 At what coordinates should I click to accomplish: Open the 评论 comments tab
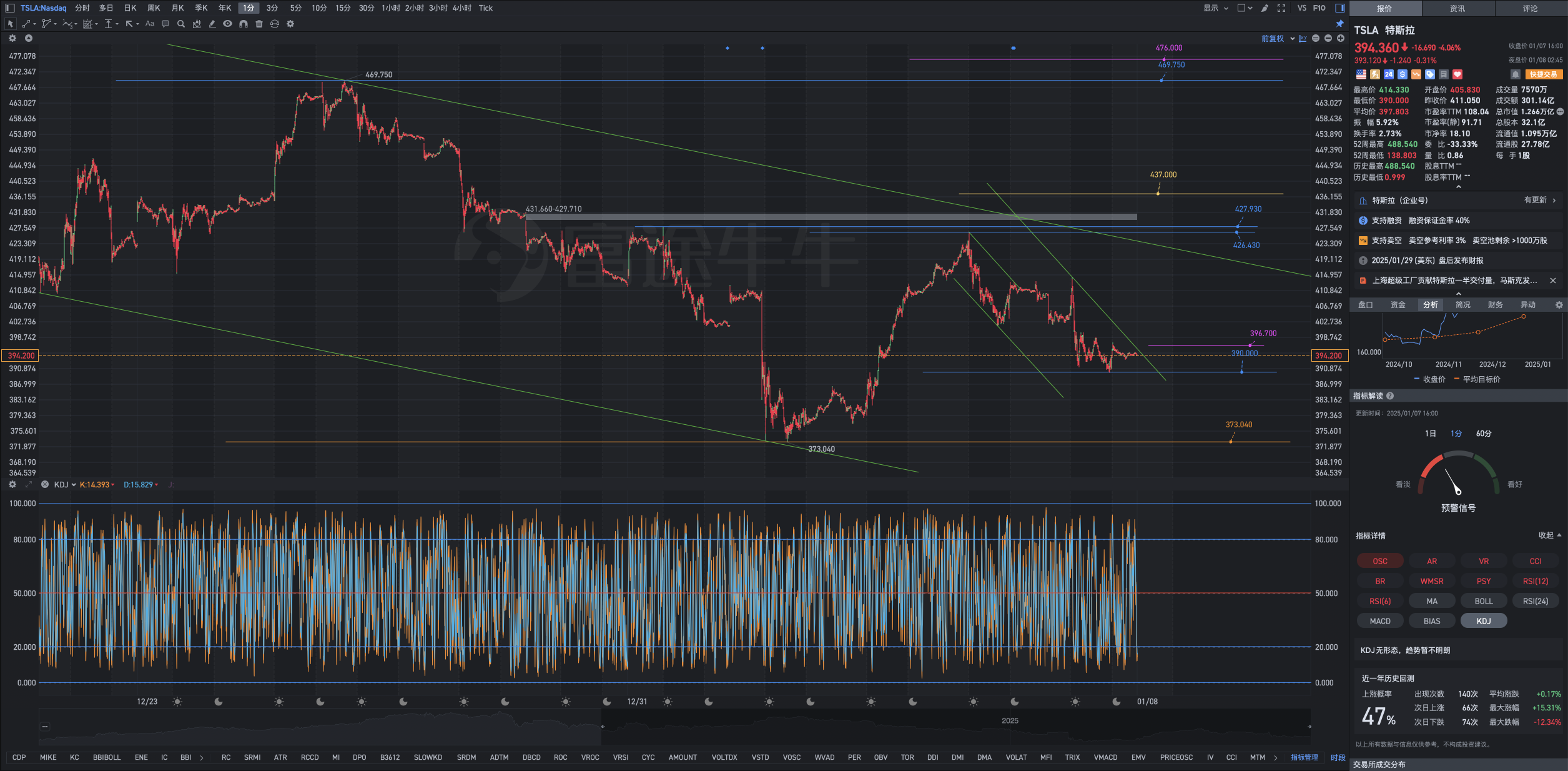(1531, 9)
